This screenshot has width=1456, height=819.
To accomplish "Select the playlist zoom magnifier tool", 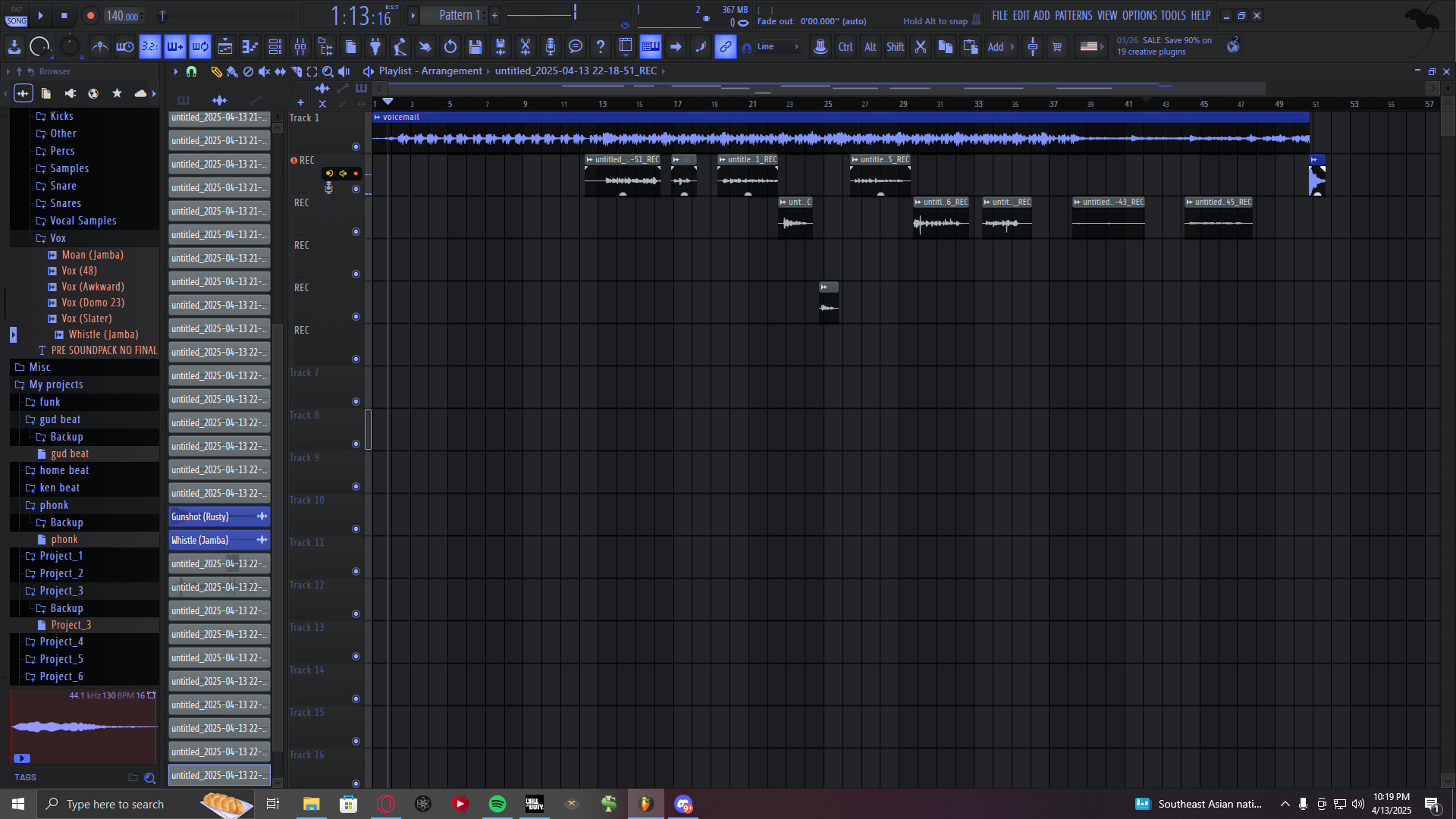I will 328,71.
